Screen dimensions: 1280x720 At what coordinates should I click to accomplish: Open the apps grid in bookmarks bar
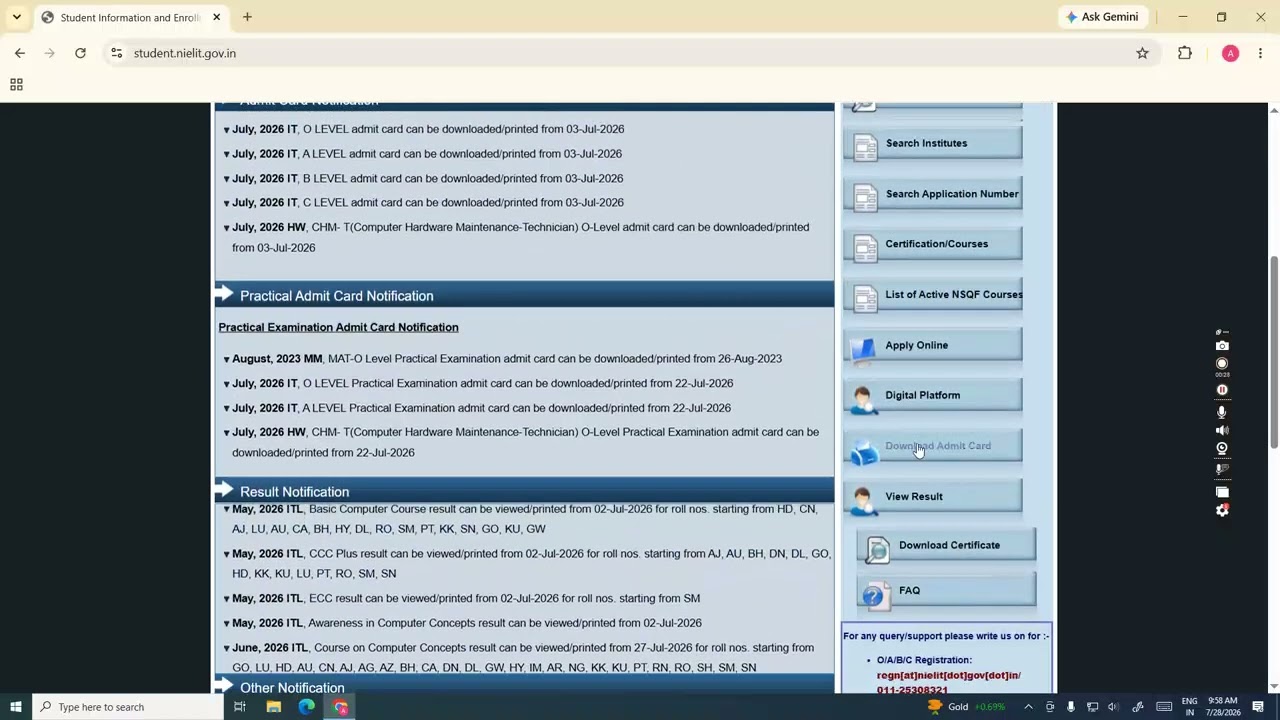click(x=16, y=85)
